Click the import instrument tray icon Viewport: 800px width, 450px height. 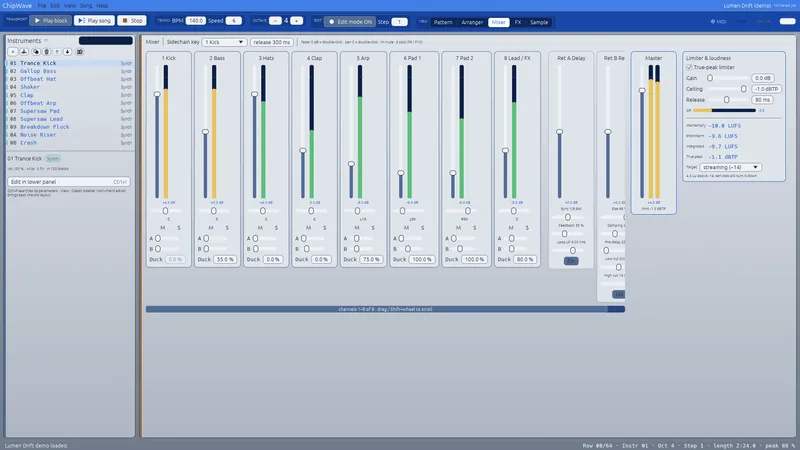click(24, 52)
